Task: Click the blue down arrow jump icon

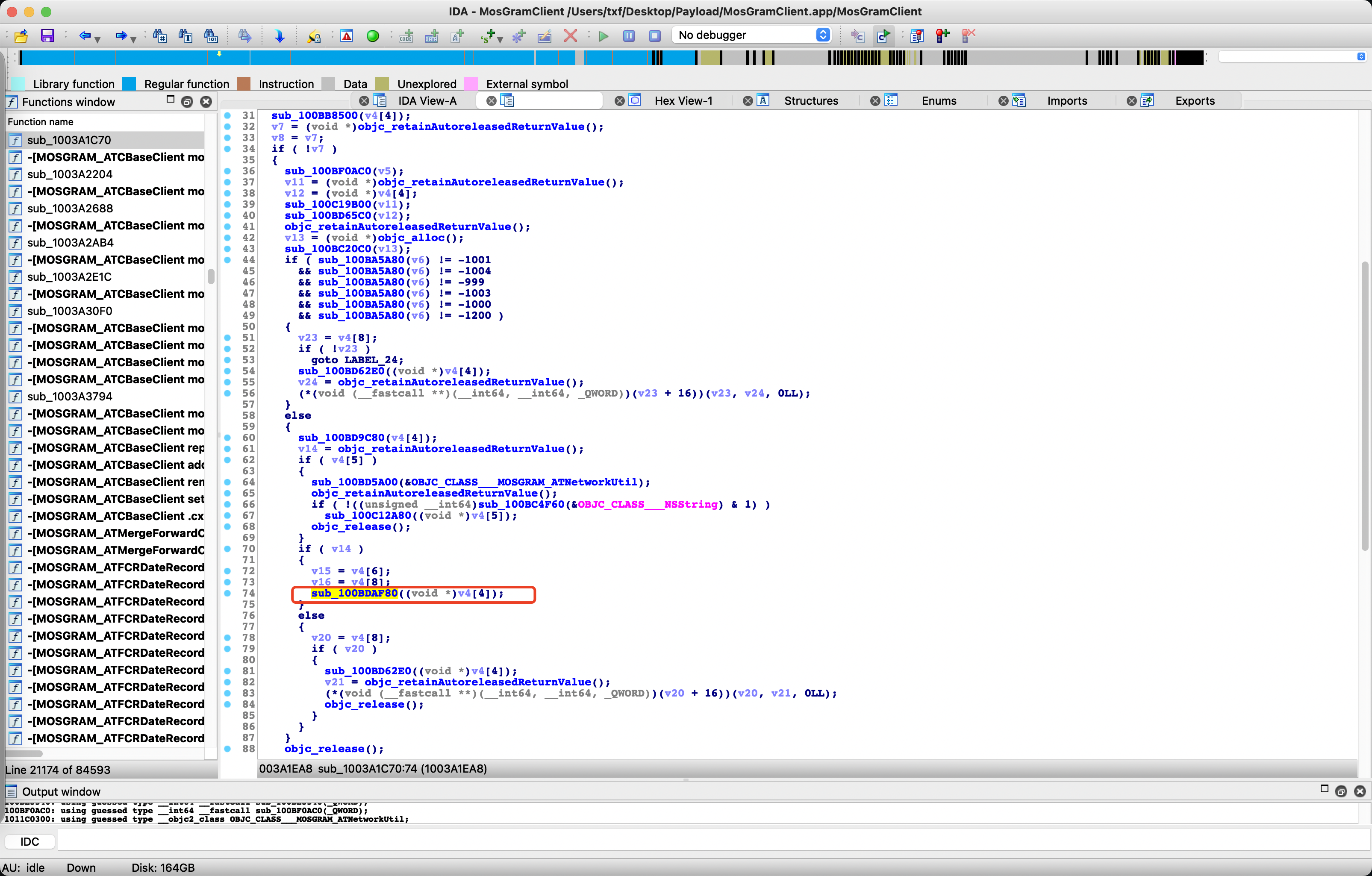Action: coord(279,36)
